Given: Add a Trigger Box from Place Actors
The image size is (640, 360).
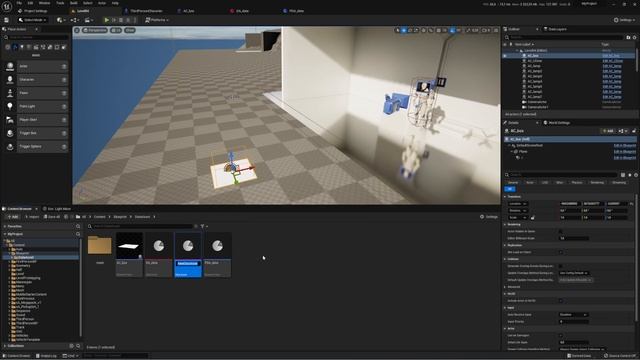Looking at the screenshot, I should [x=36, y=133].
